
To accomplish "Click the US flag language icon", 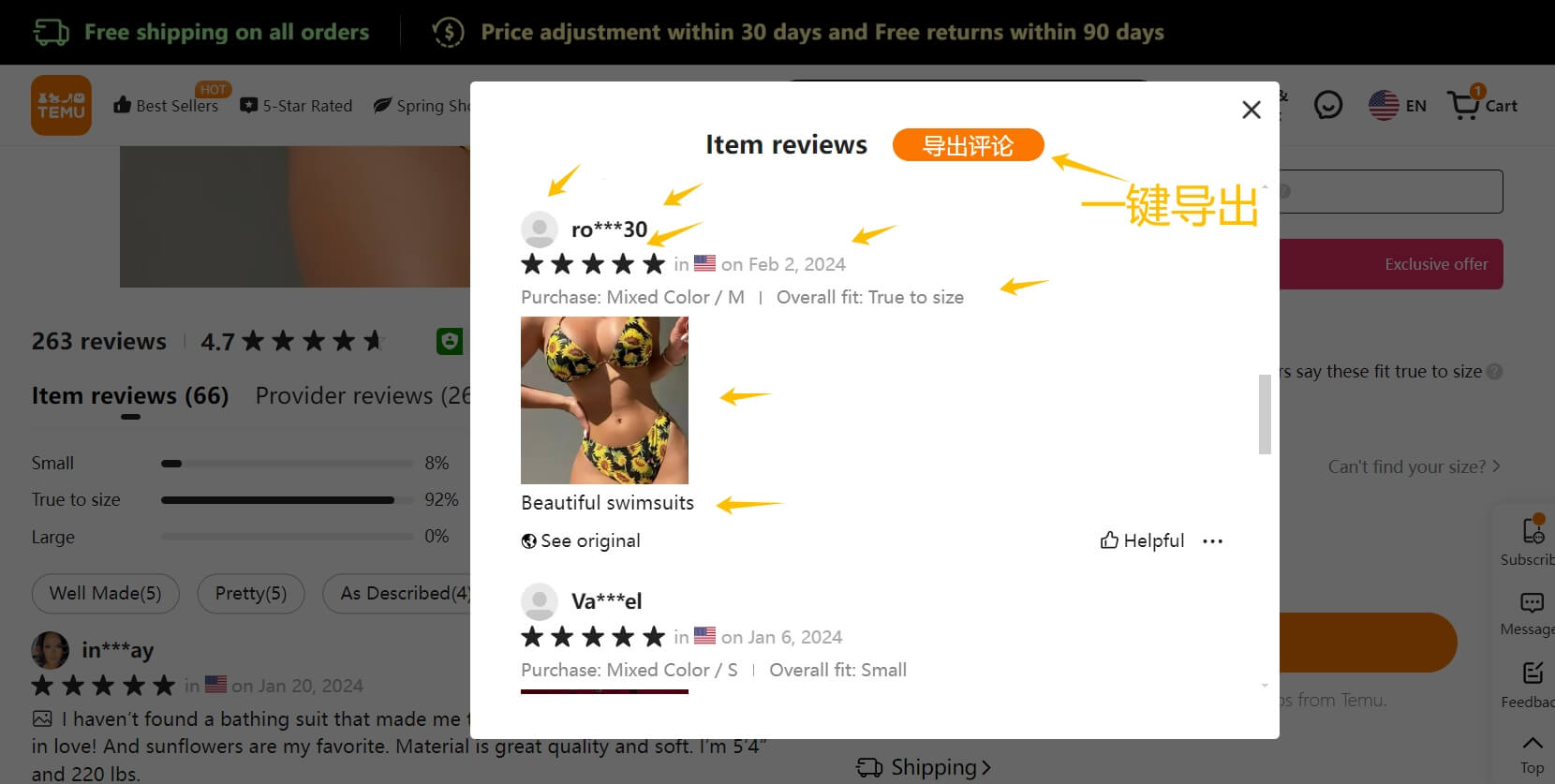I will 1384,105.
